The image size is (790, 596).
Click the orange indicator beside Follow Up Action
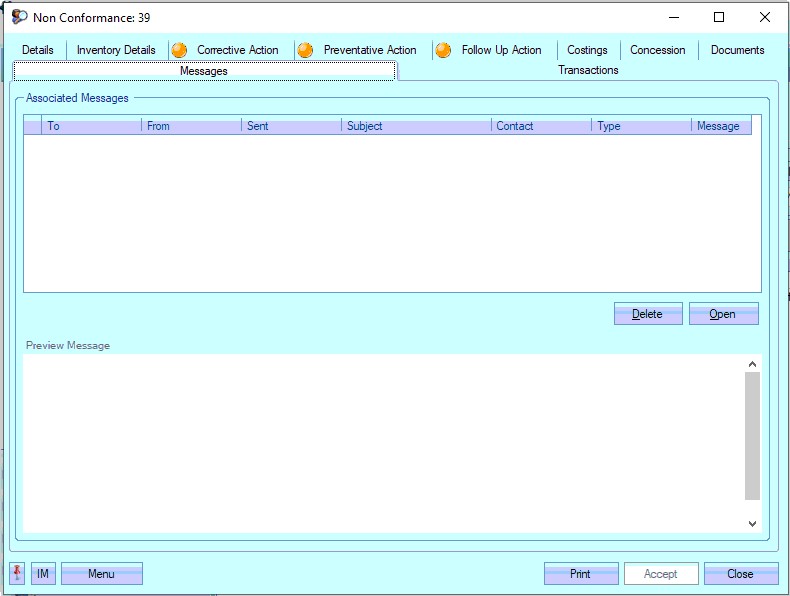coord(443,50)
